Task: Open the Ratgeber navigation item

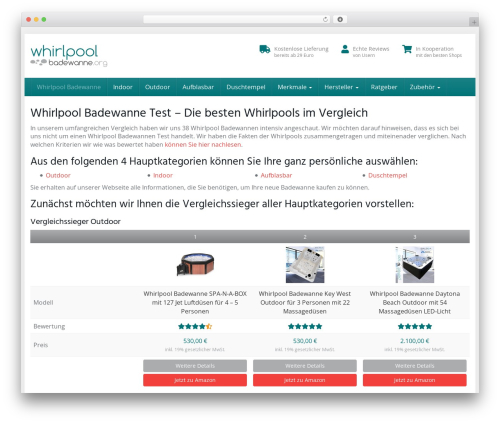Action: coord(384,87)
